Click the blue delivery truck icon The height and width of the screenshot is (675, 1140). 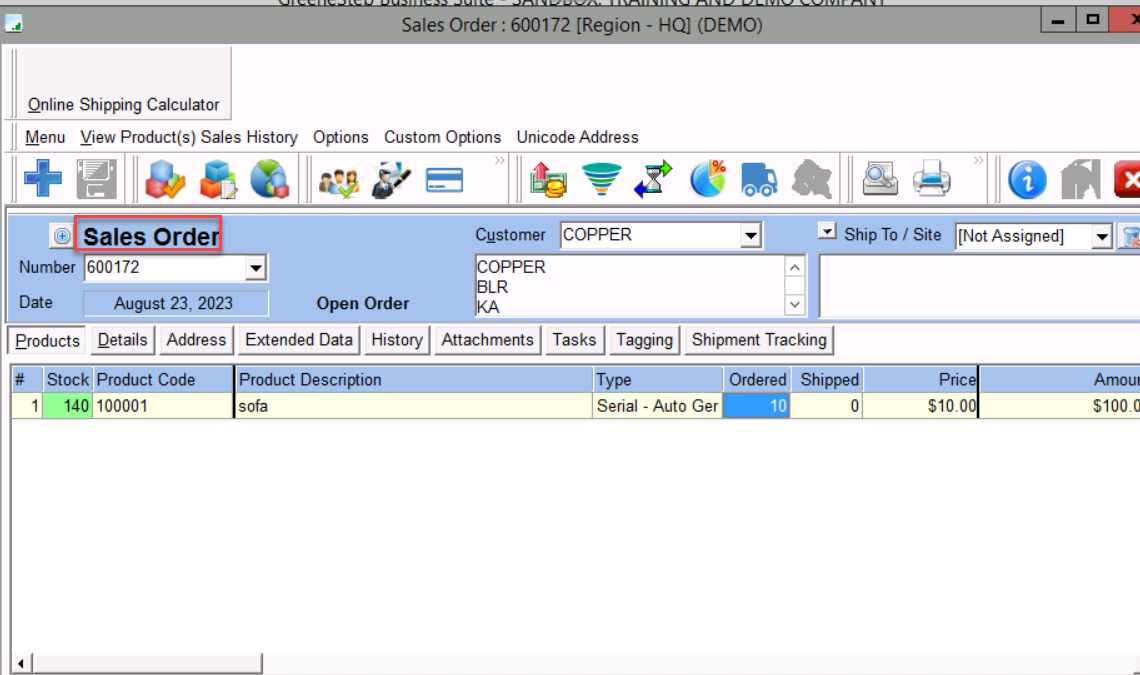[x=759, y=181]
